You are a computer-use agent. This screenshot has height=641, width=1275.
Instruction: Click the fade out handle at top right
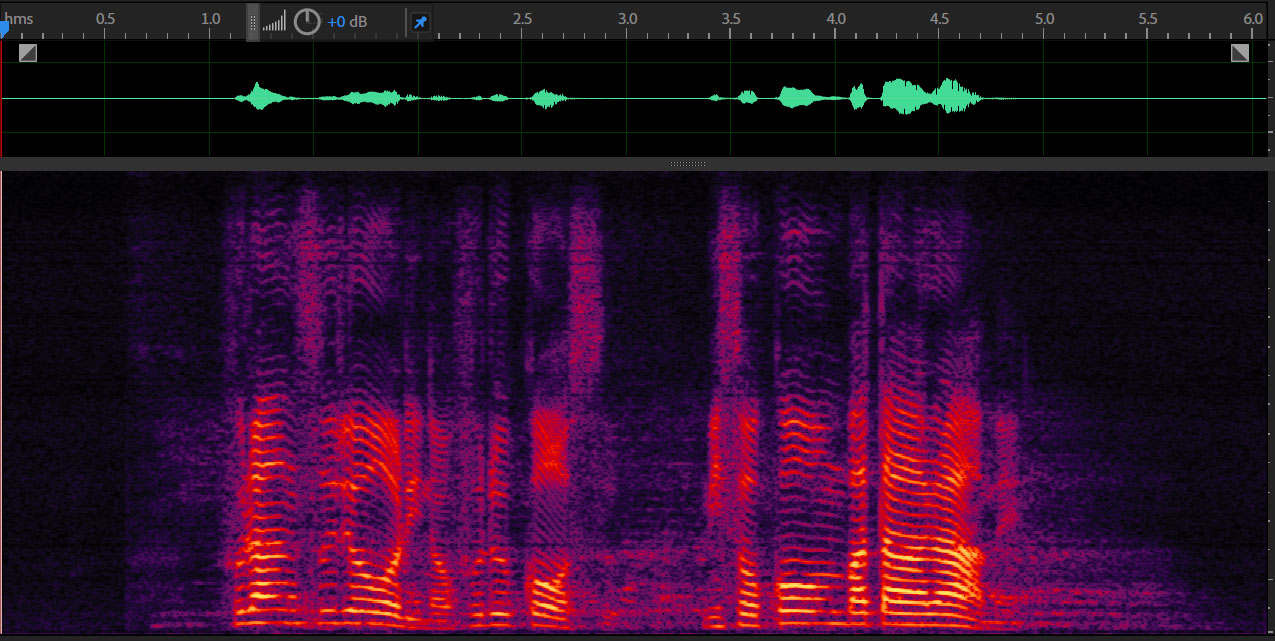coord(1239,53)
